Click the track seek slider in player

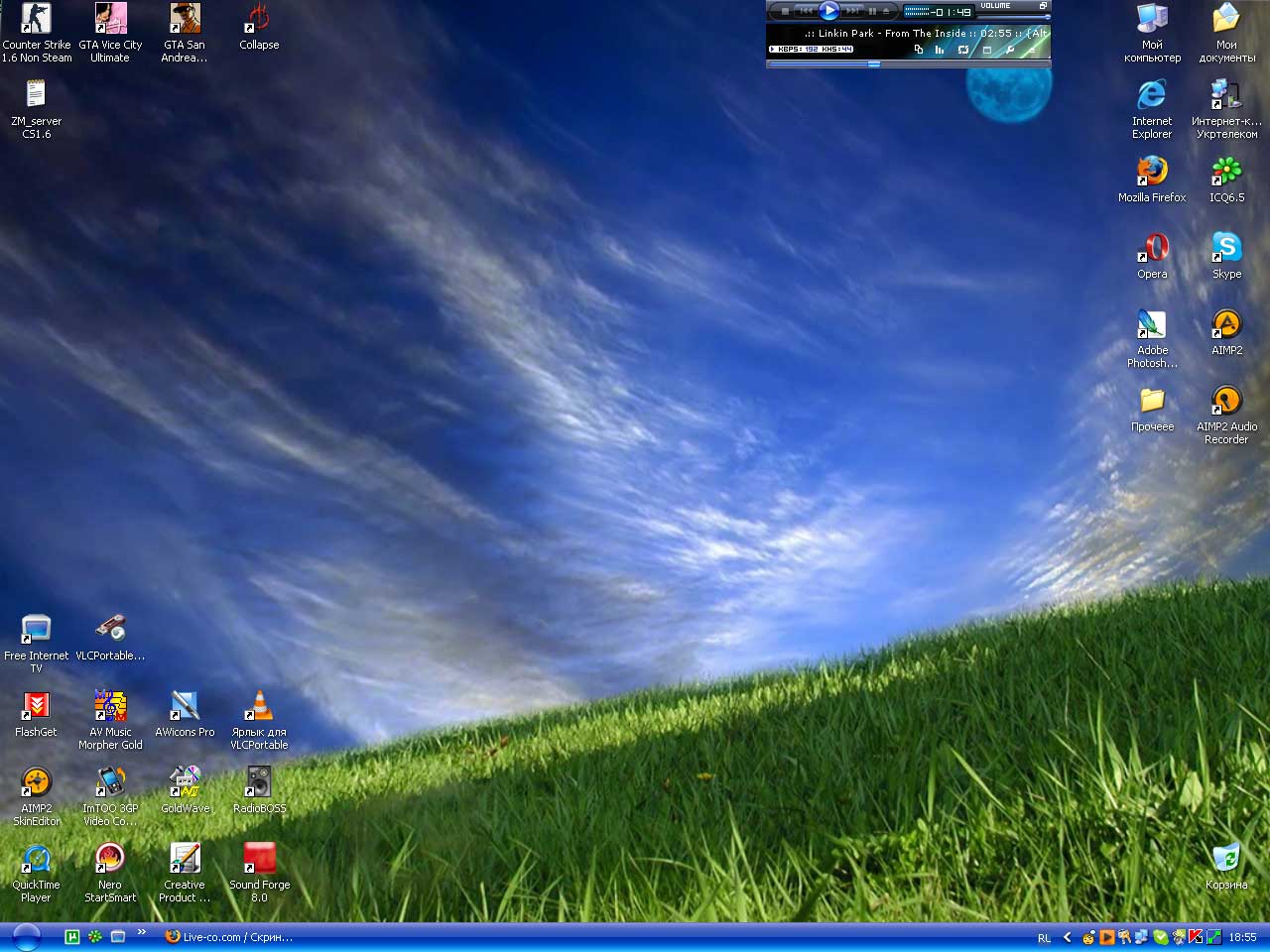(873, 63)
